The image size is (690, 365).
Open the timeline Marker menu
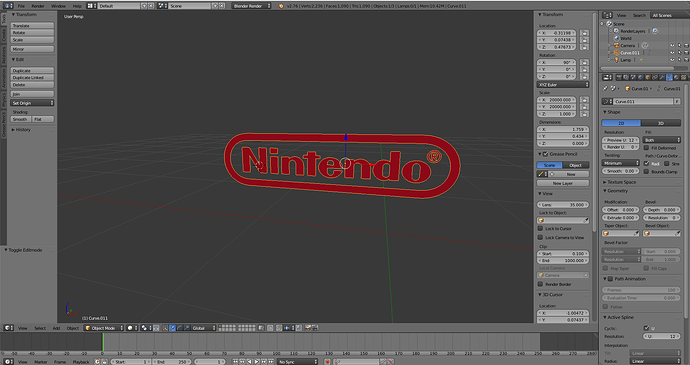41,362
